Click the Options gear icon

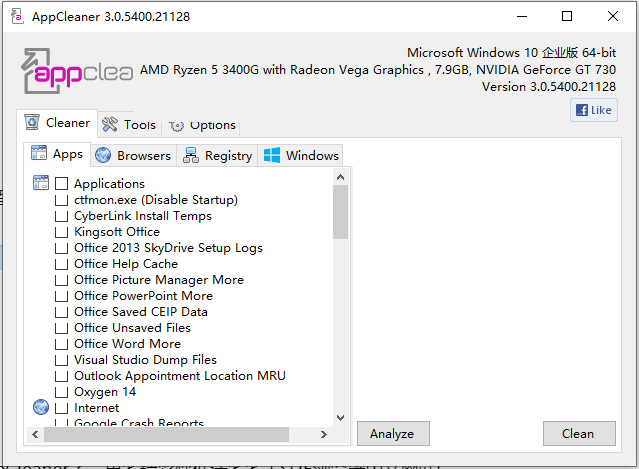click(x=177, y=125)
